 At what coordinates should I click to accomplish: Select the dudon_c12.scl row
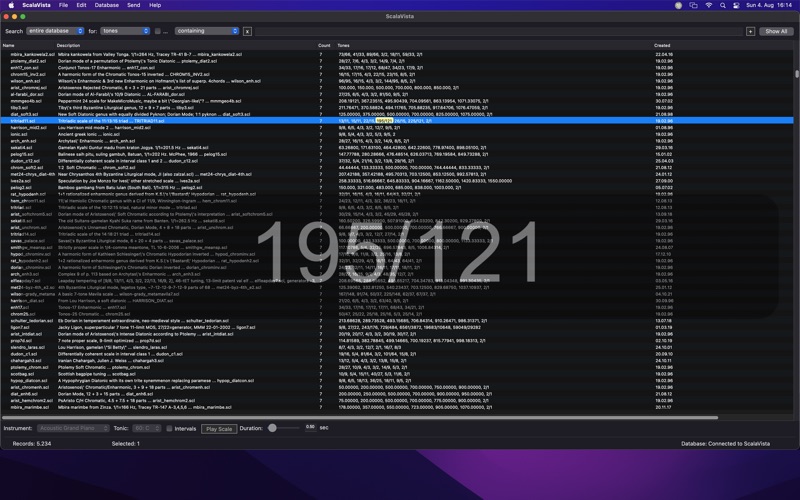click(x=397, y=161)
